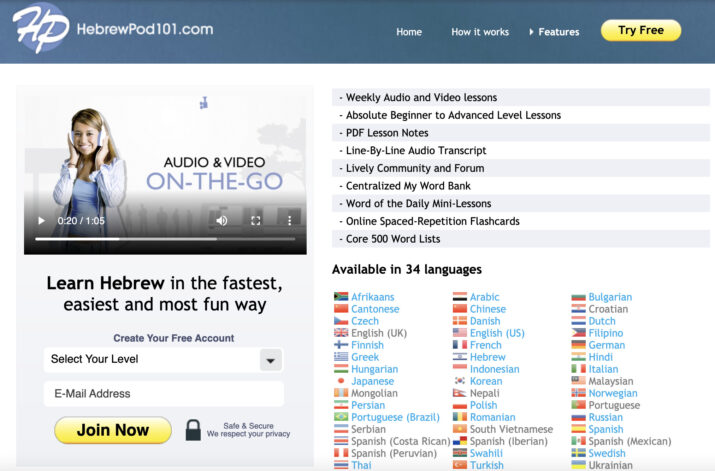The width and height of the screenshot is (715, 471).
Task: Open the Spanish language link
Action: coord(606,430)
